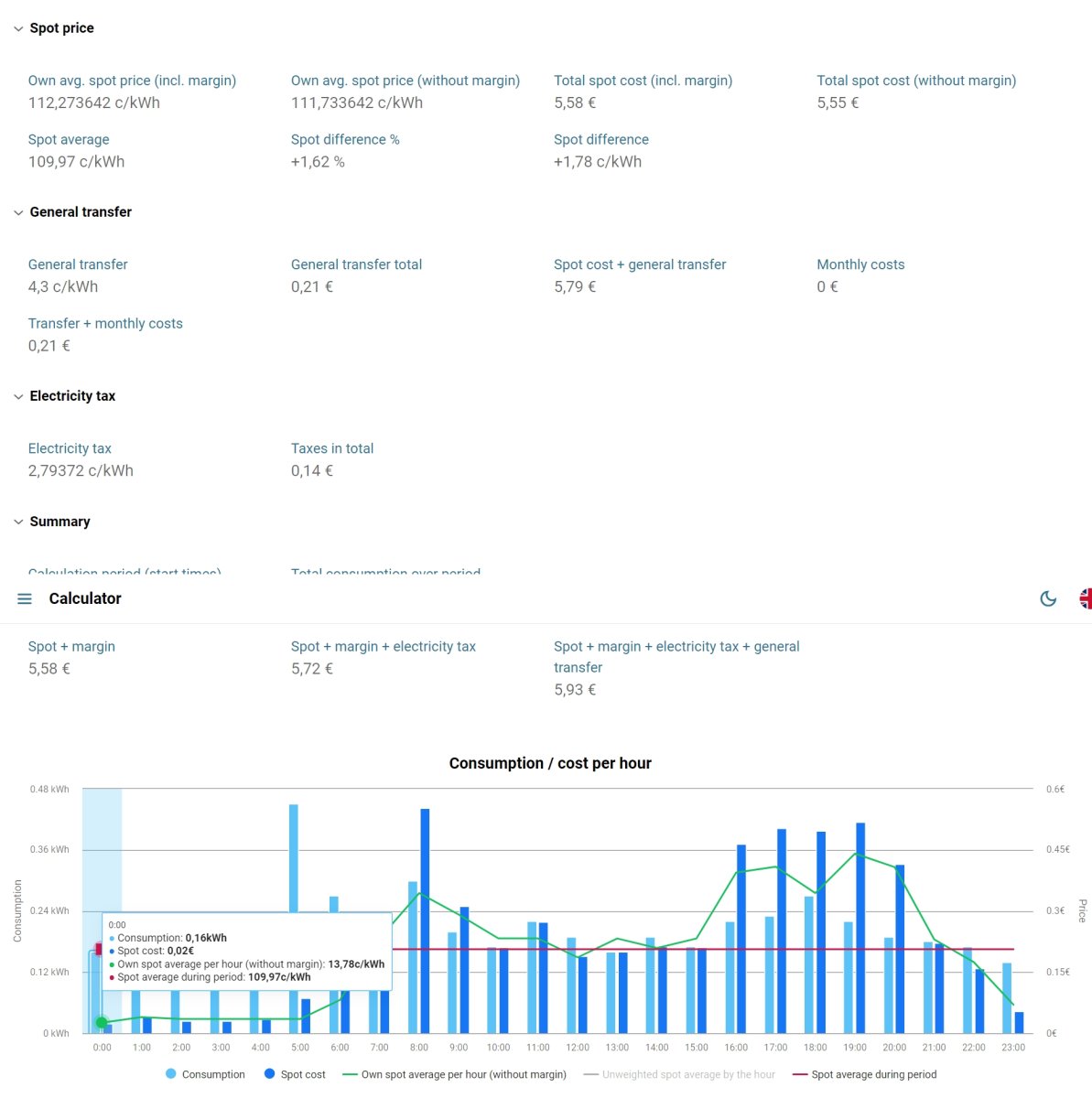Collapse the General transfer section
The image size is (1092, 1098).
[18, 212]
